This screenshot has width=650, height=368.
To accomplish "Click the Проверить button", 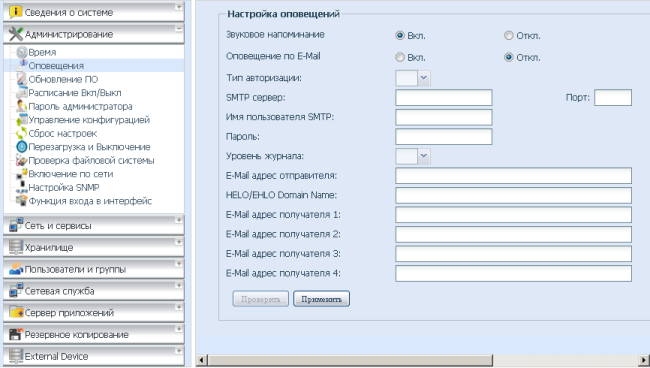I will [x=261, y=299].
